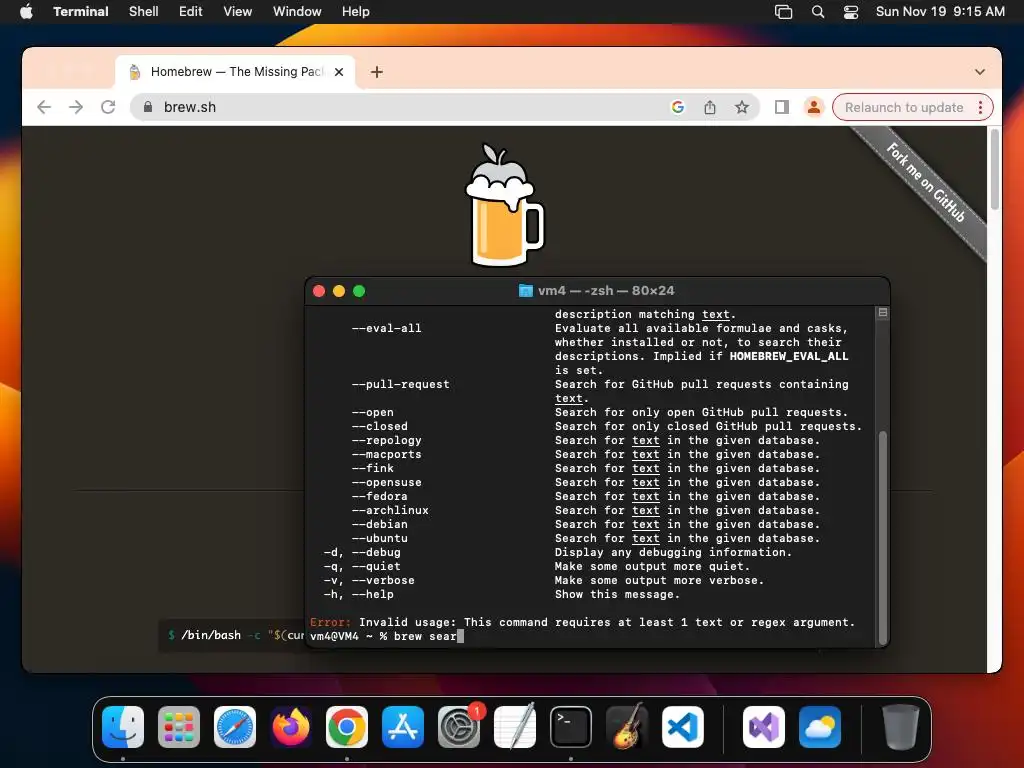
Task: Click the --macports option text
Action: [x=387, y=455]
